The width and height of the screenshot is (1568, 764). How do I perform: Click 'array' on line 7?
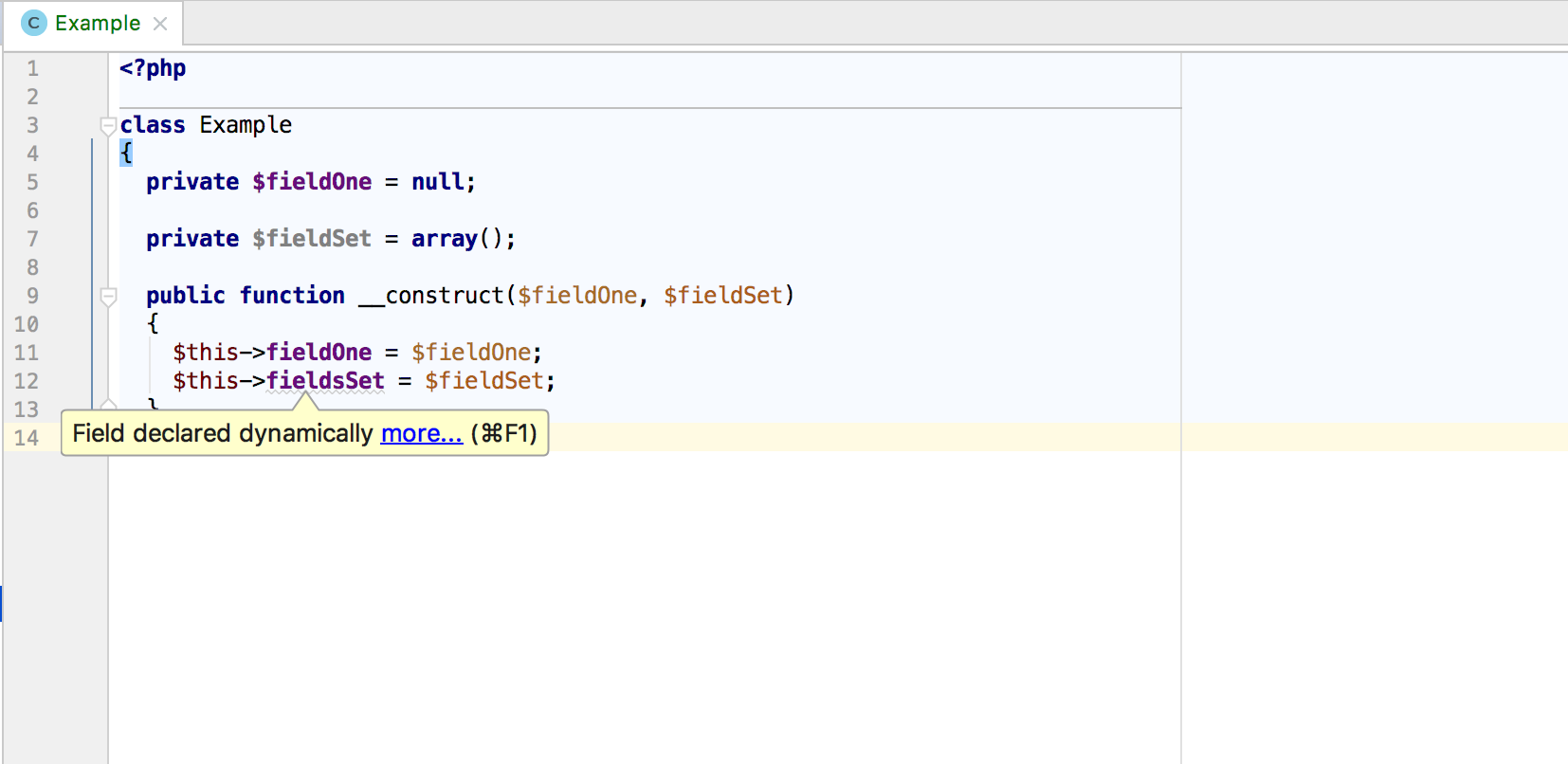point(445,239)
